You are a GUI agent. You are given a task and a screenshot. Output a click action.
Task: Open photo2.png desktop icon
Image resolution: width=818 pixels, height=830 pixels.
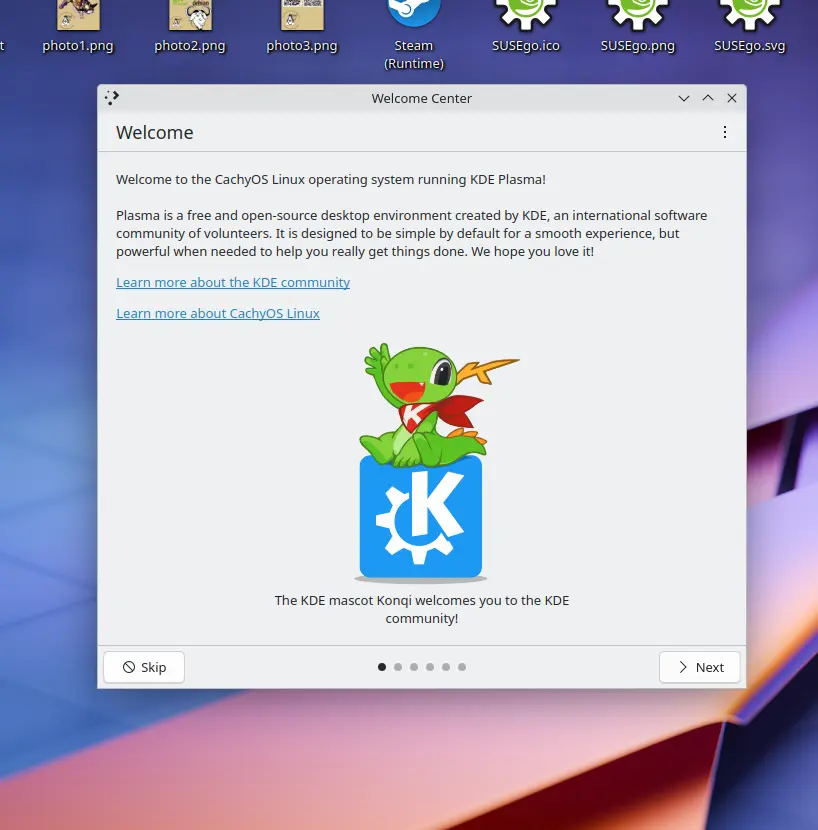190,26
